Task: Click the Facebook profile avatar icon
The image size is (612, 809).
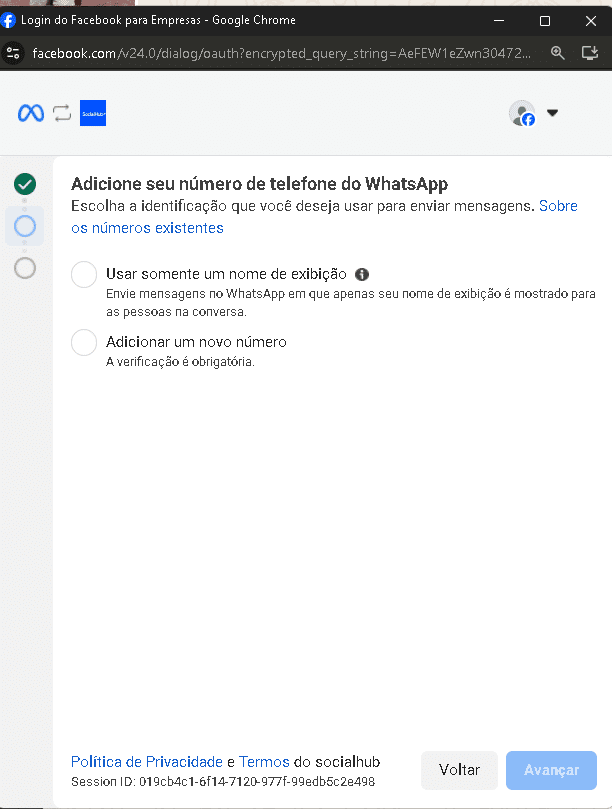Action: click(522, 113)
